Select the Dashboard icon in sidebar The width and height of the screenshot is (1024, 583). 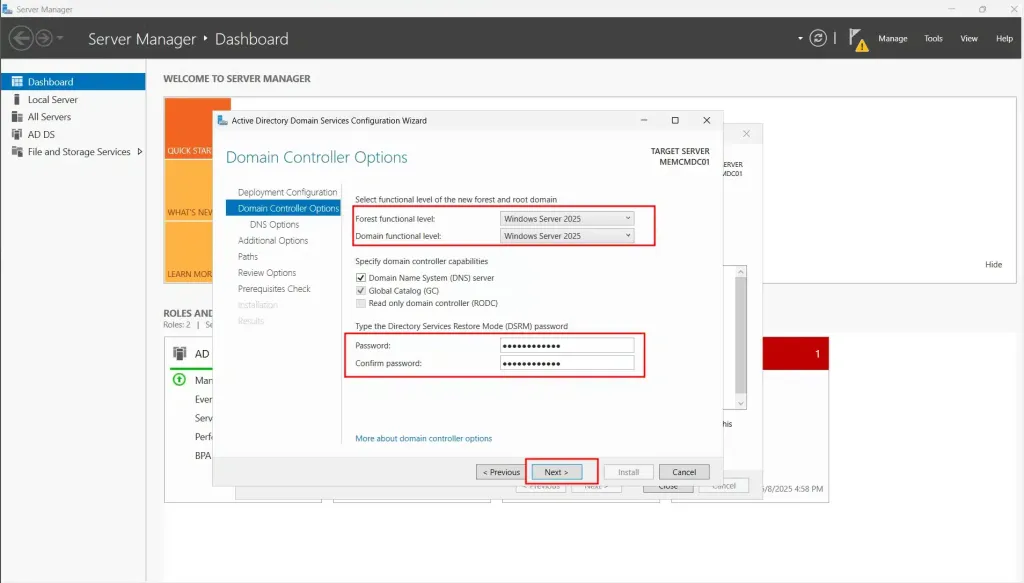[17, 82]
